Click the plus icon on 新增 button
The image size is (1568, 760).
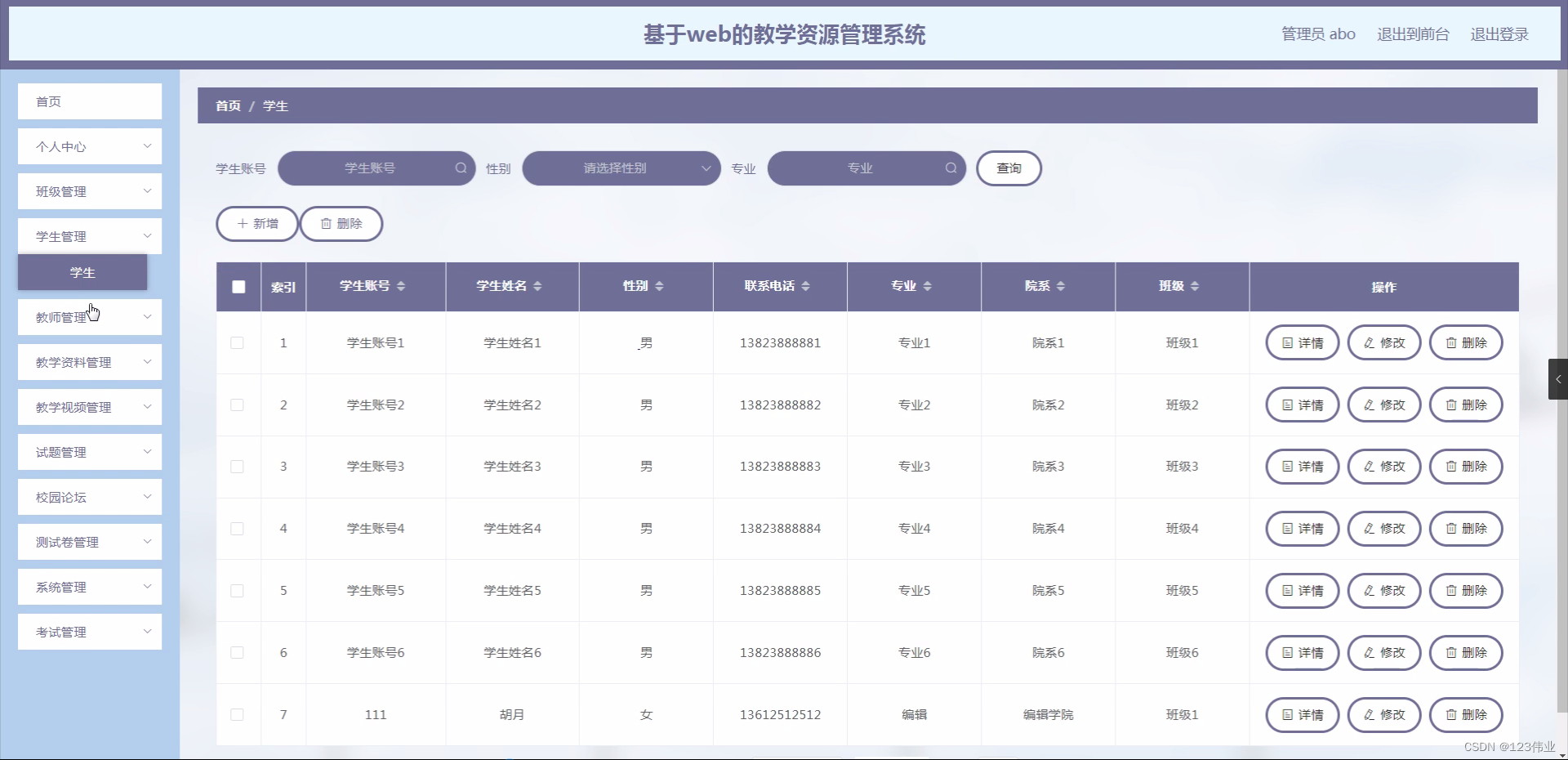(x=242, y=224)
